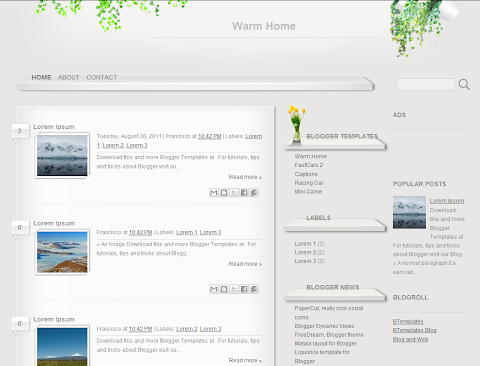Screen dimensions: 480x366
Task: Click Lorem 3 label in second post
Action: pos(210,232)
